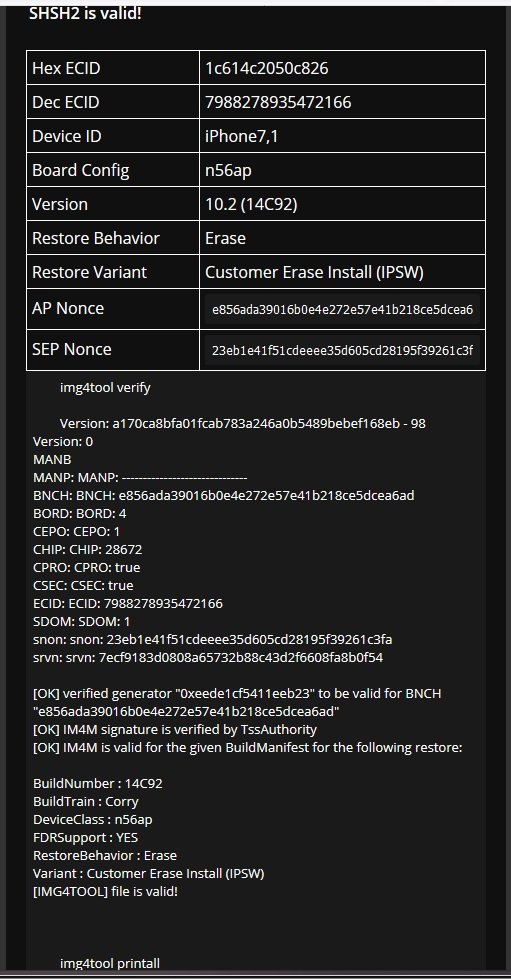
Task: Click the 'SHSH2 is valid!' heading
Action: tap(86, 13)
